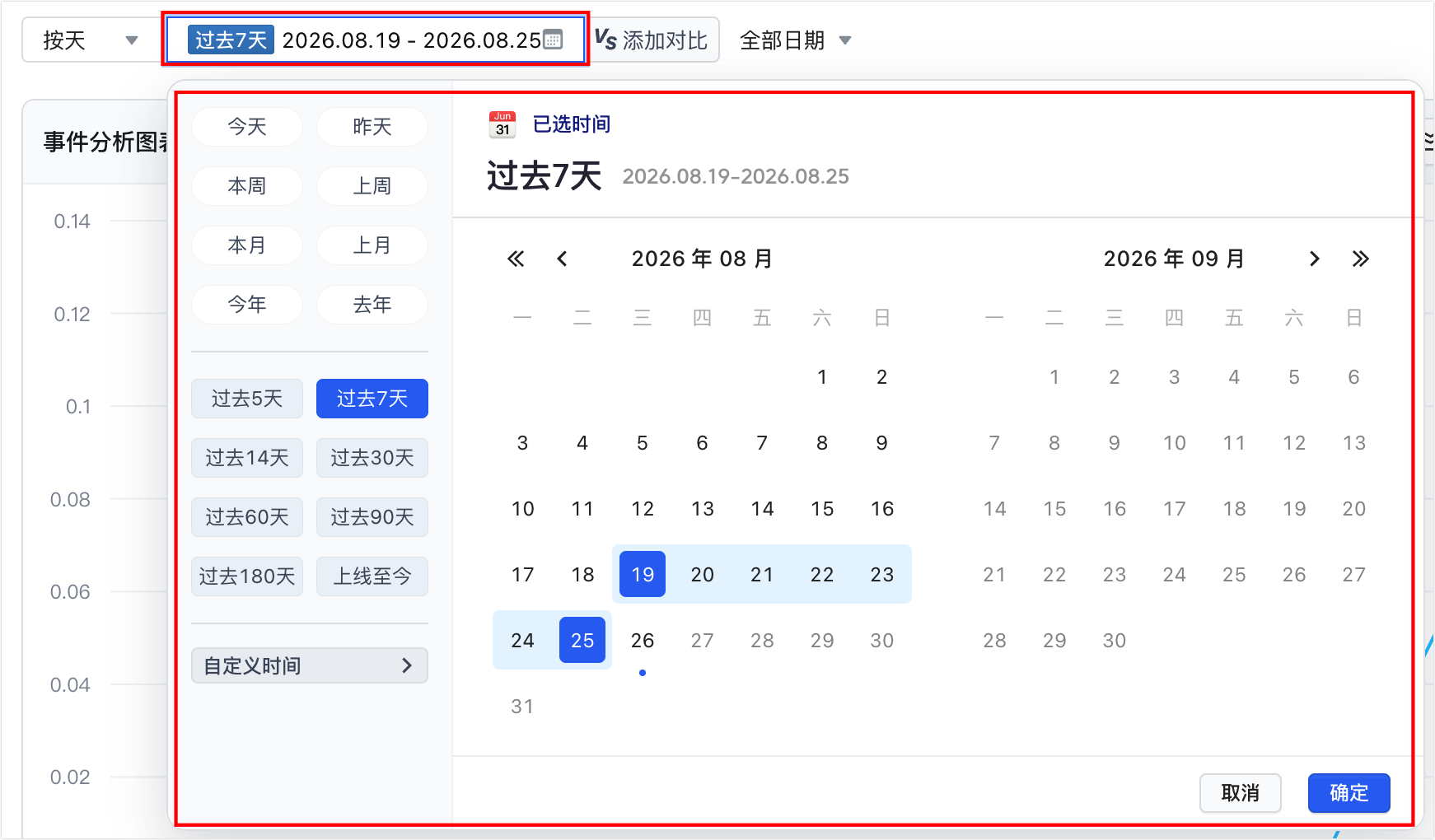Select August 26 marked as today
Image resolution: width=1435 pixels, height=840 pixels.
click(x=643, y=640)
